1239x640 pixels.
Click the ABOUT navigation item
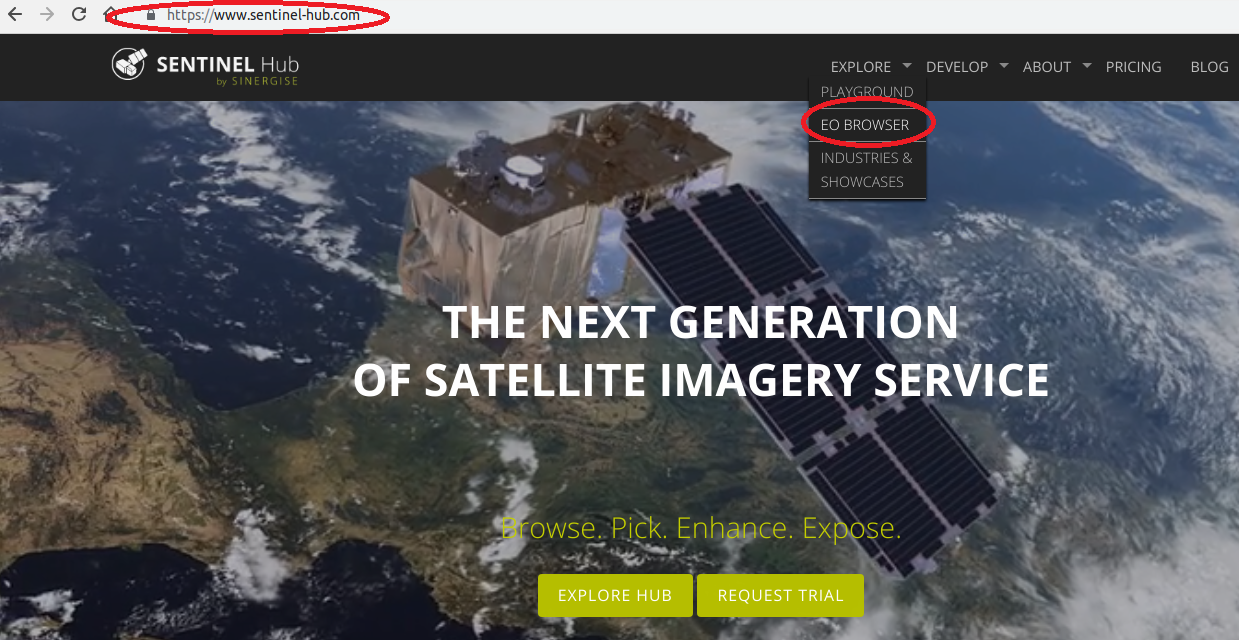1047,67
